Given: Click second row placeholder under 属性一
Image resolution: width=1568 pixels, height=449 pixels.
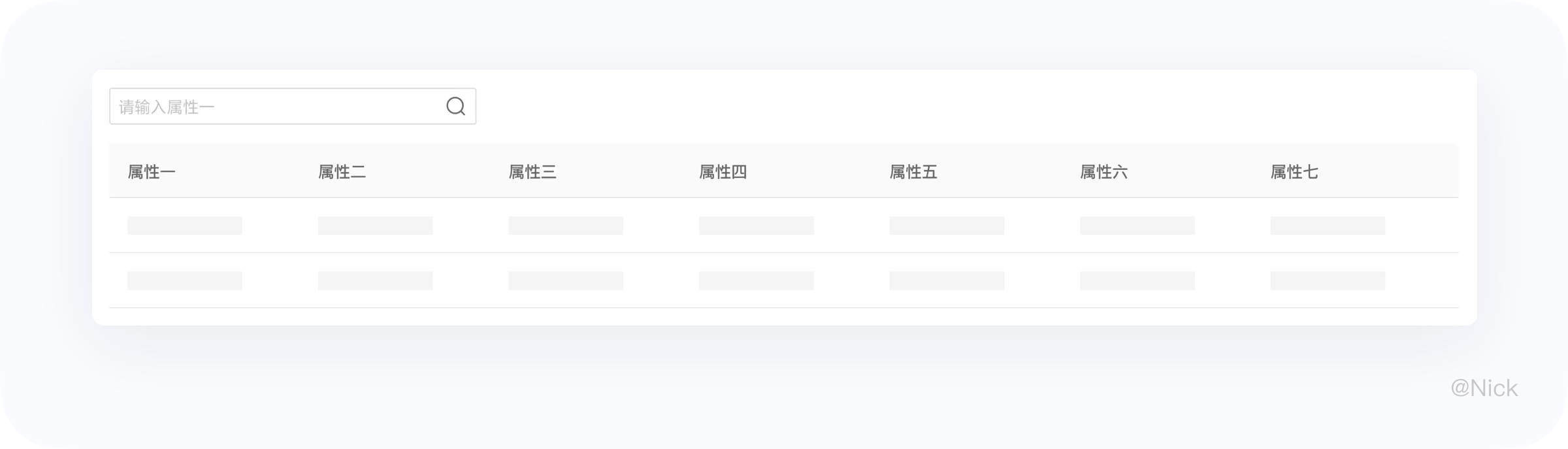Looking at the screenshot, I should click(185, 280).
